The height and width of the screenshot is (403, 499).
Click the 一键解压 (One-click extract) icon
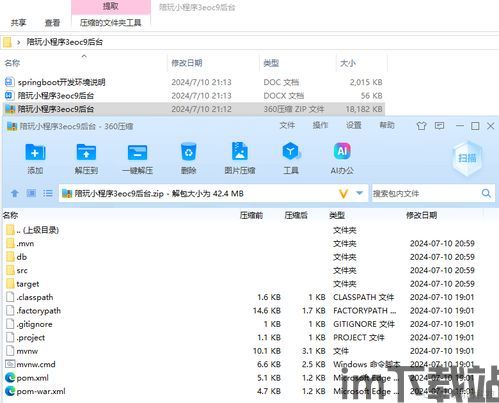click(x=137, y=152)
